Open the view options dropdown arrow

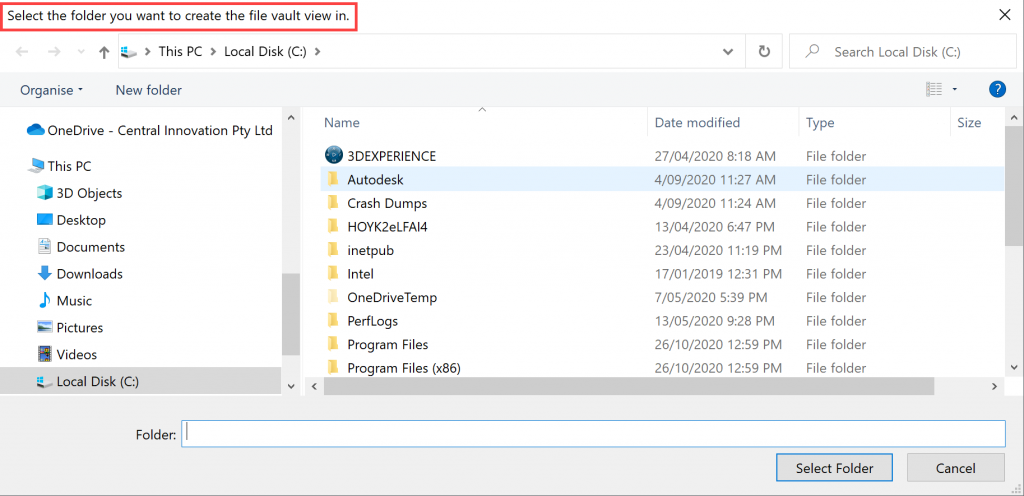pos(955,90)
